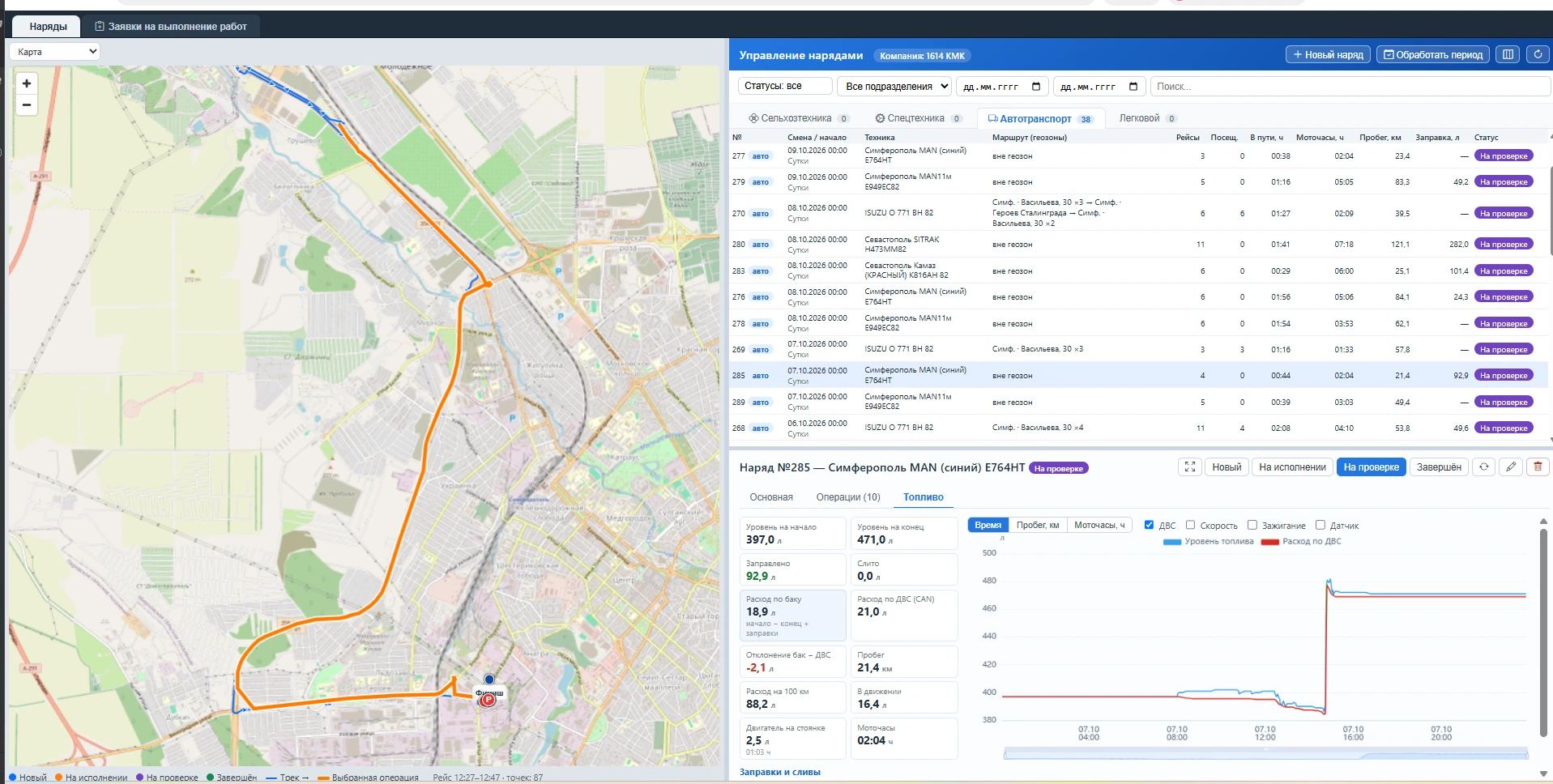The image size is (1553, 784).
Task: Open the first date calendar picker
Action: (x=1036, y=87)
